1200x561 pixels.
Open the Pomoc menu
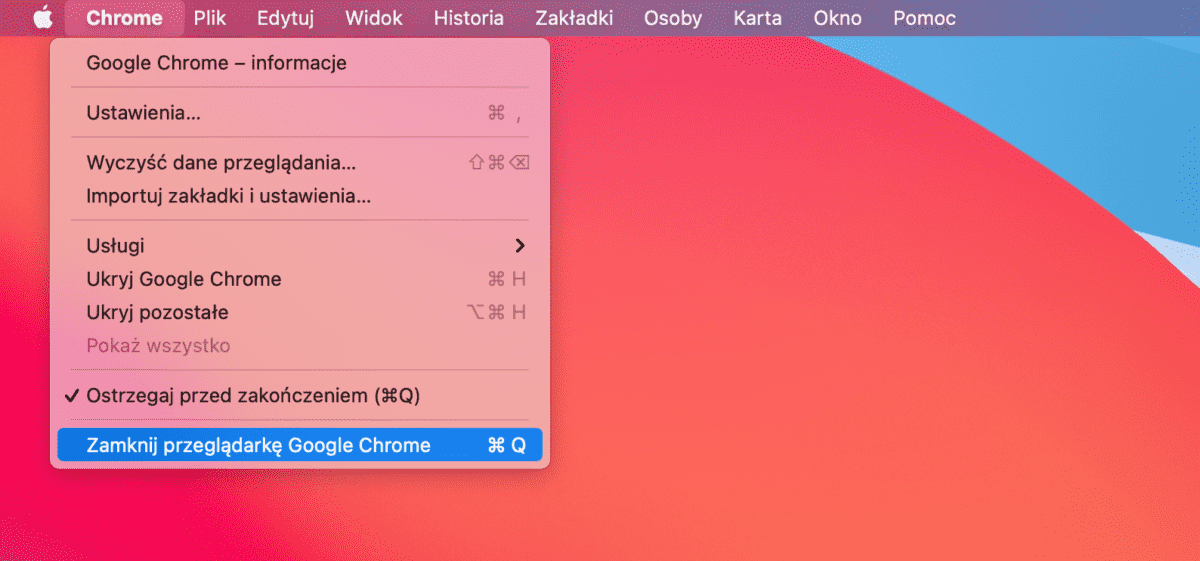(x=924, y=18)
